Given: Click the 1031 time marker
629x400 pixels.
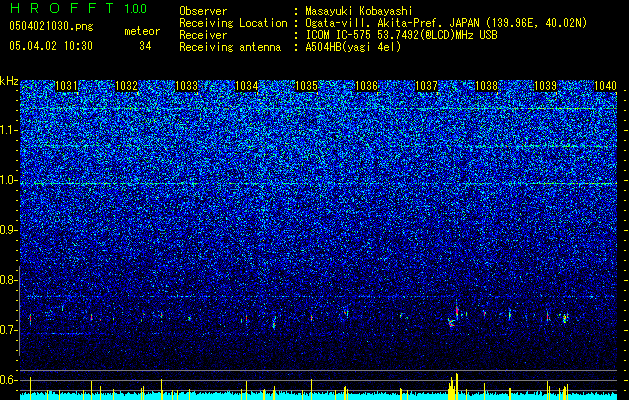Looking at the screenshot, I should (66, 86).
